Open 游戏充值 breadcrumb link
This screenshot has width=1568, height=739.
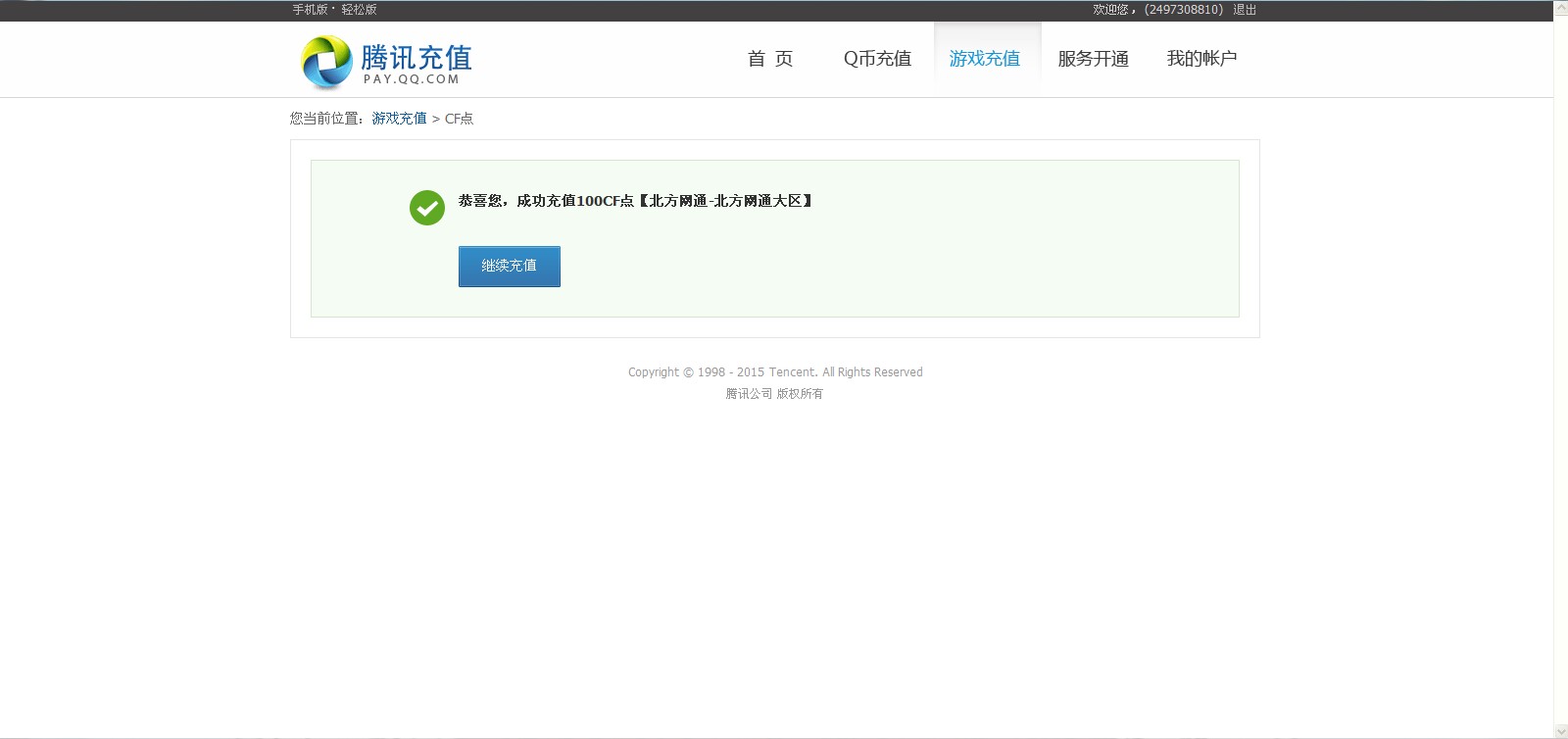point(399,119)
